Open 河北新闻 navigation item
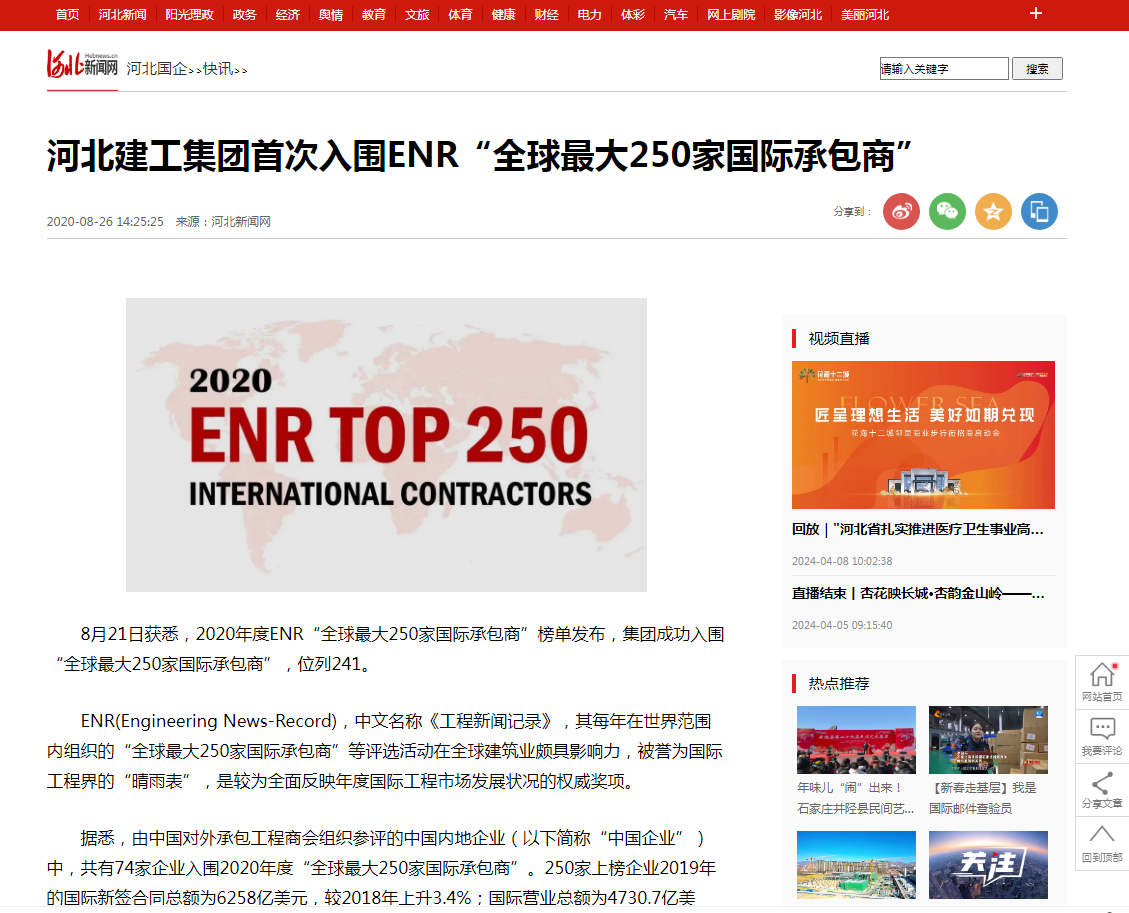 point(122,14)
